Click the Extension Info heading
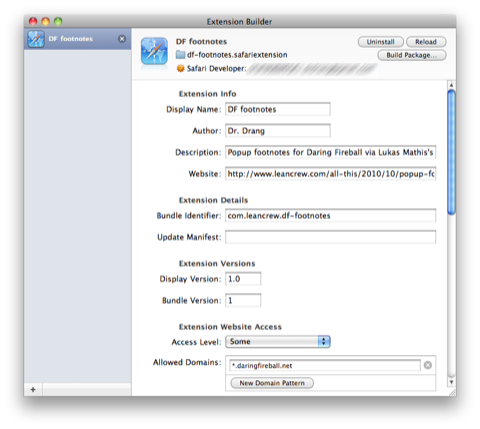This screenshot has width=480, height=429. [x=207, y=94]
